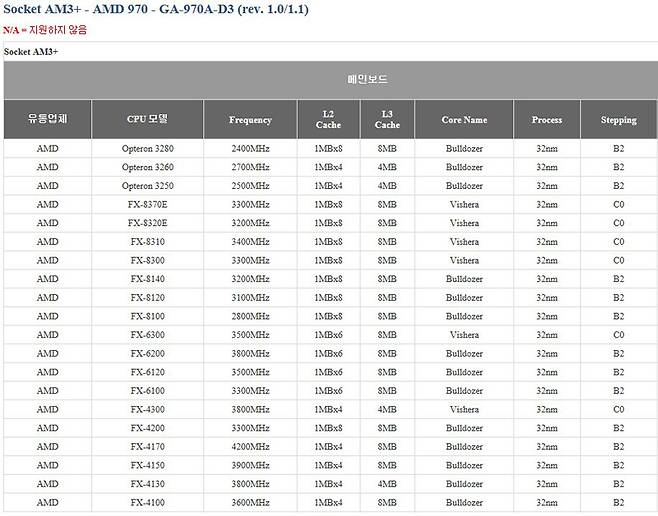Select the Opteron 3250 model cell
Image resolution: width=658 pixels, height=516 pixels.
[148, 186]
